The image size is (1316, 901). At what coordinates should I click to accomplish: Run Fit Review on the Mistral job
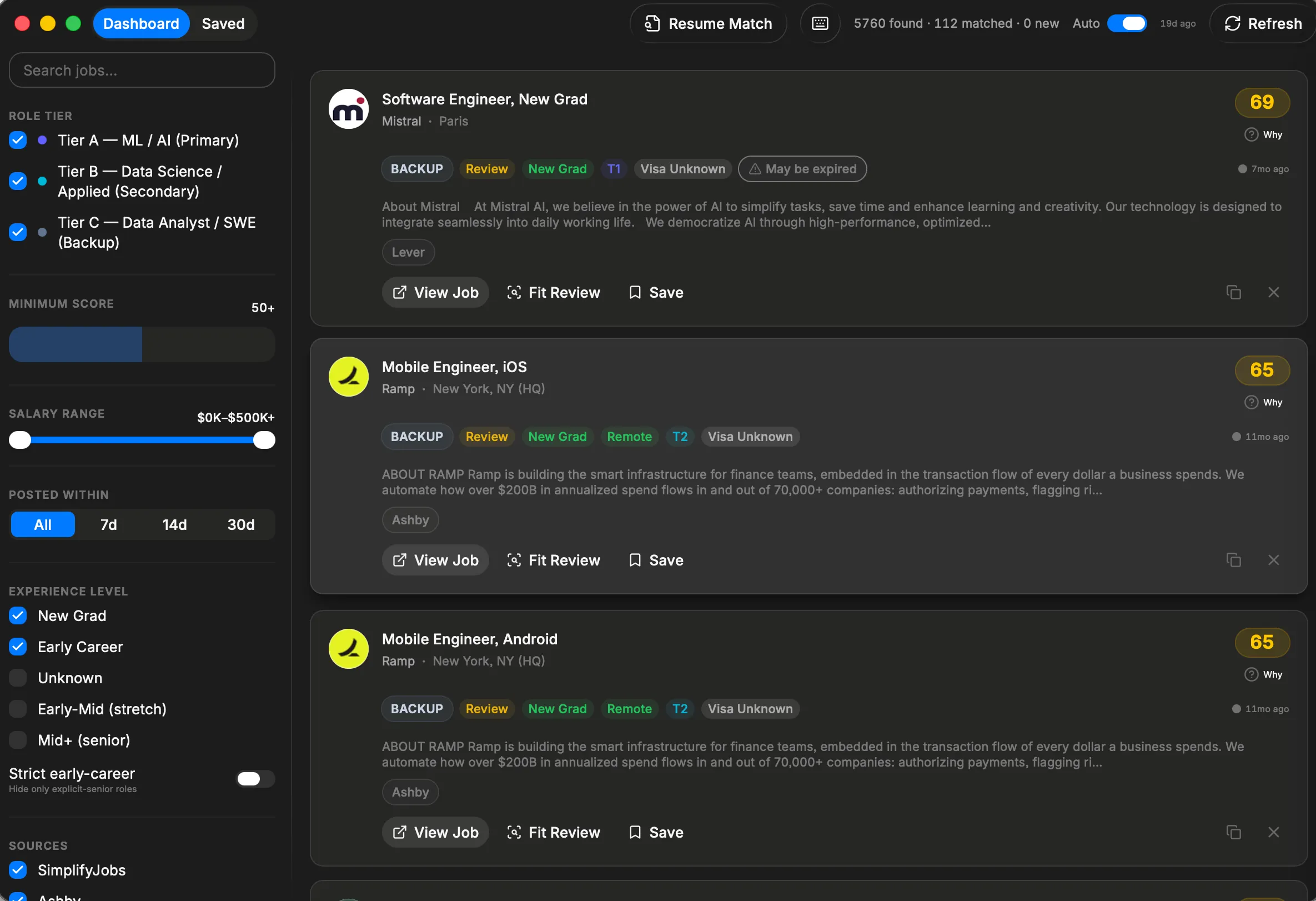tap(553, 292)
